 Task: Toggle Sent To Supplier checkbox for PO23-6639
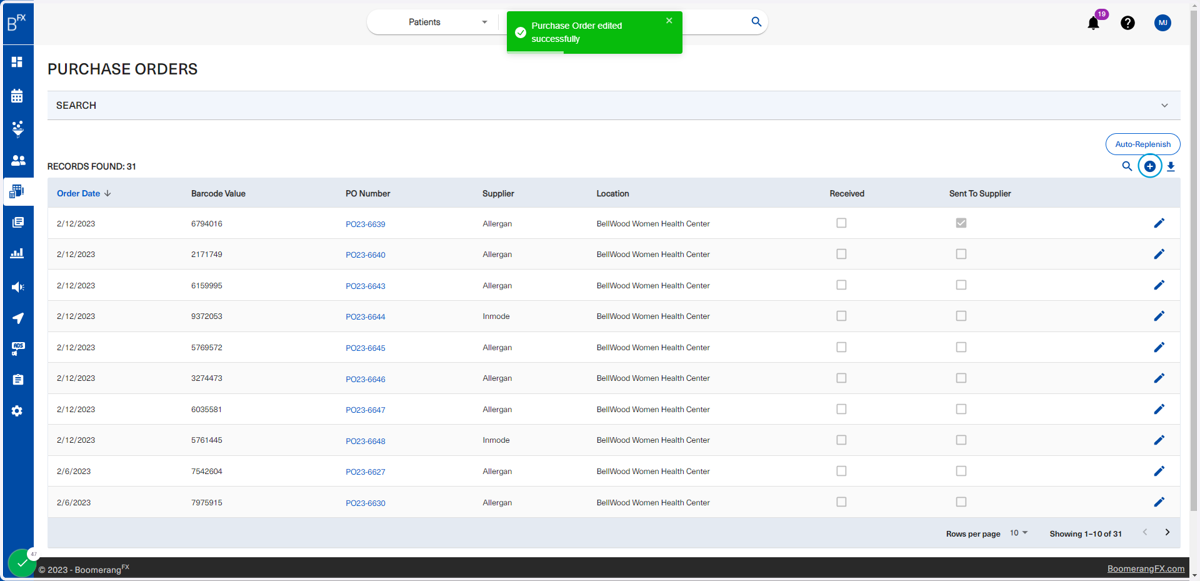click(x=961, y=223)
